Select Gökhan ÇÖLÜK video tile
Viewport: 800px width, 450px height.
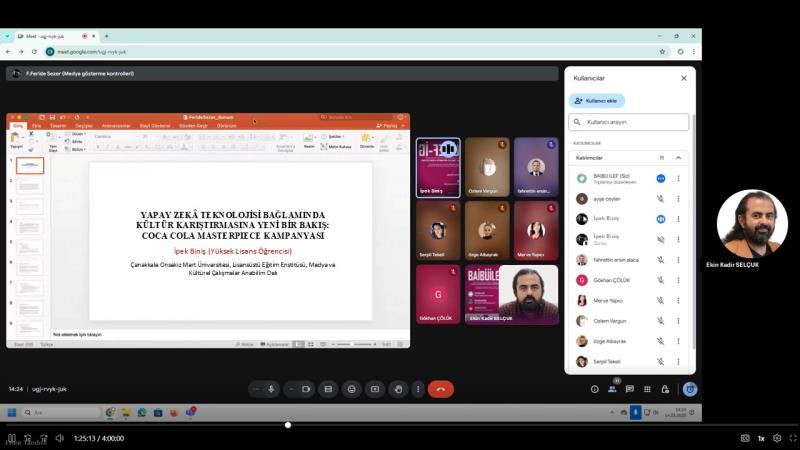point(438,294)
